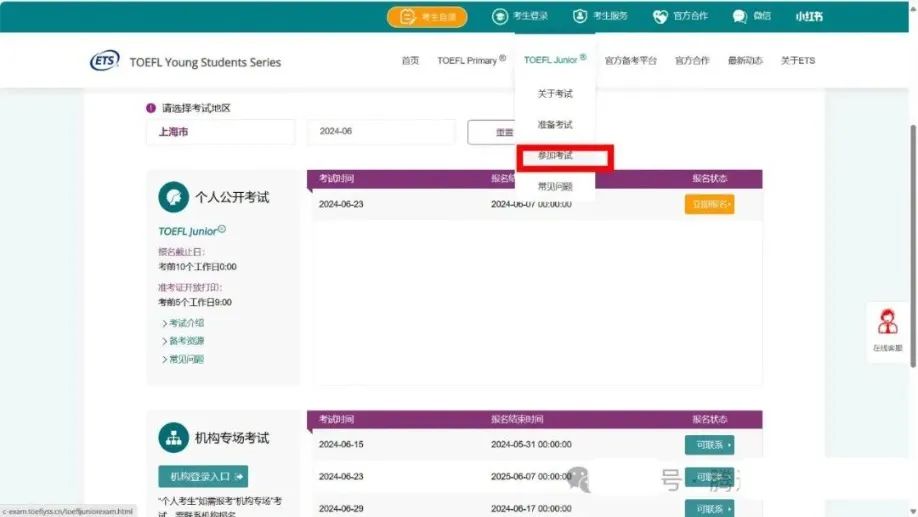Screen dimensions: 918x517
Task: Click the 2024-05-31 00:00:00 deadline cell
Action: 531,444
